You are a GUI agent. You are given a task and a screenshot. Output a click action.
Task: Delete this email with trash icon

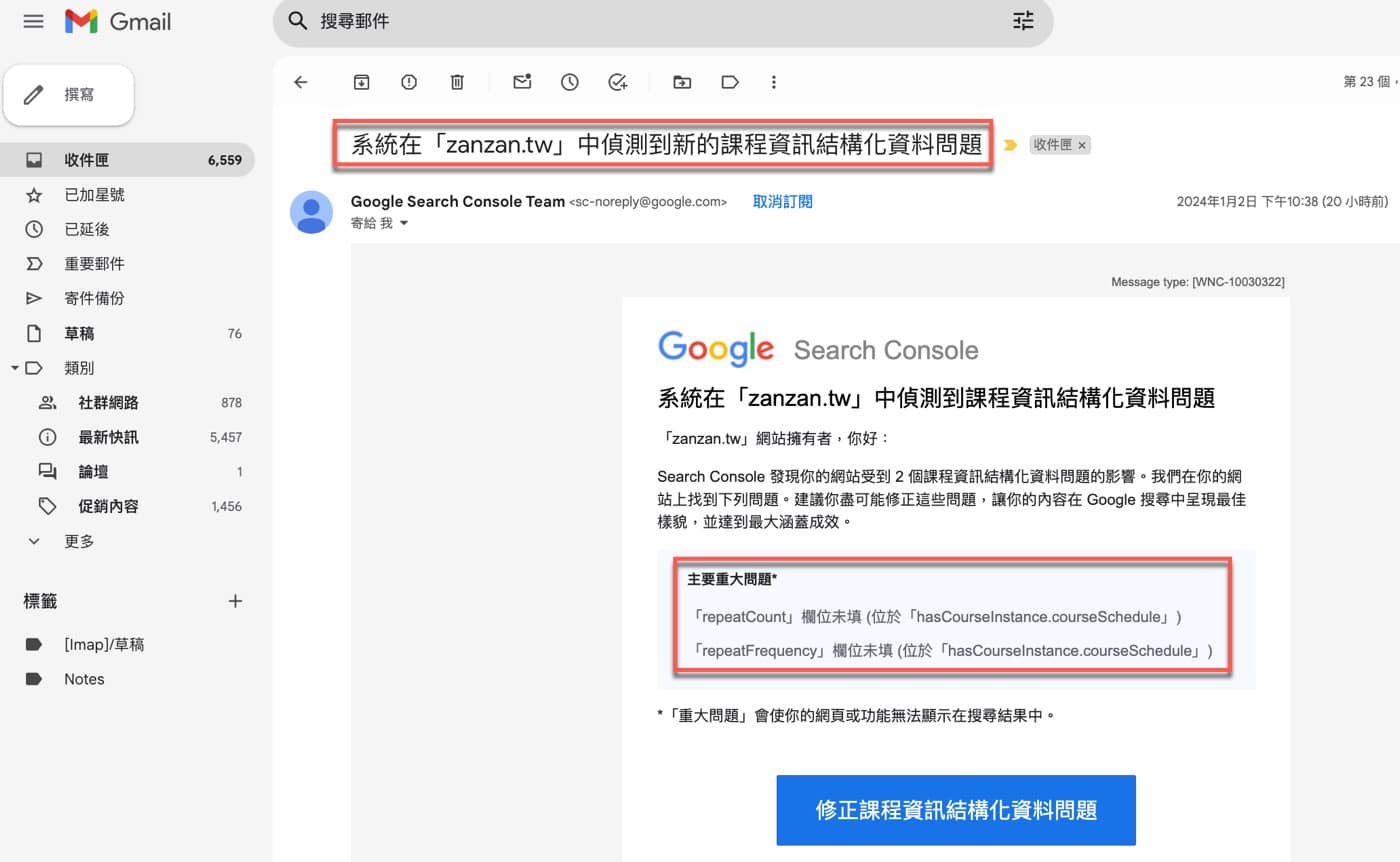(457, 82)
